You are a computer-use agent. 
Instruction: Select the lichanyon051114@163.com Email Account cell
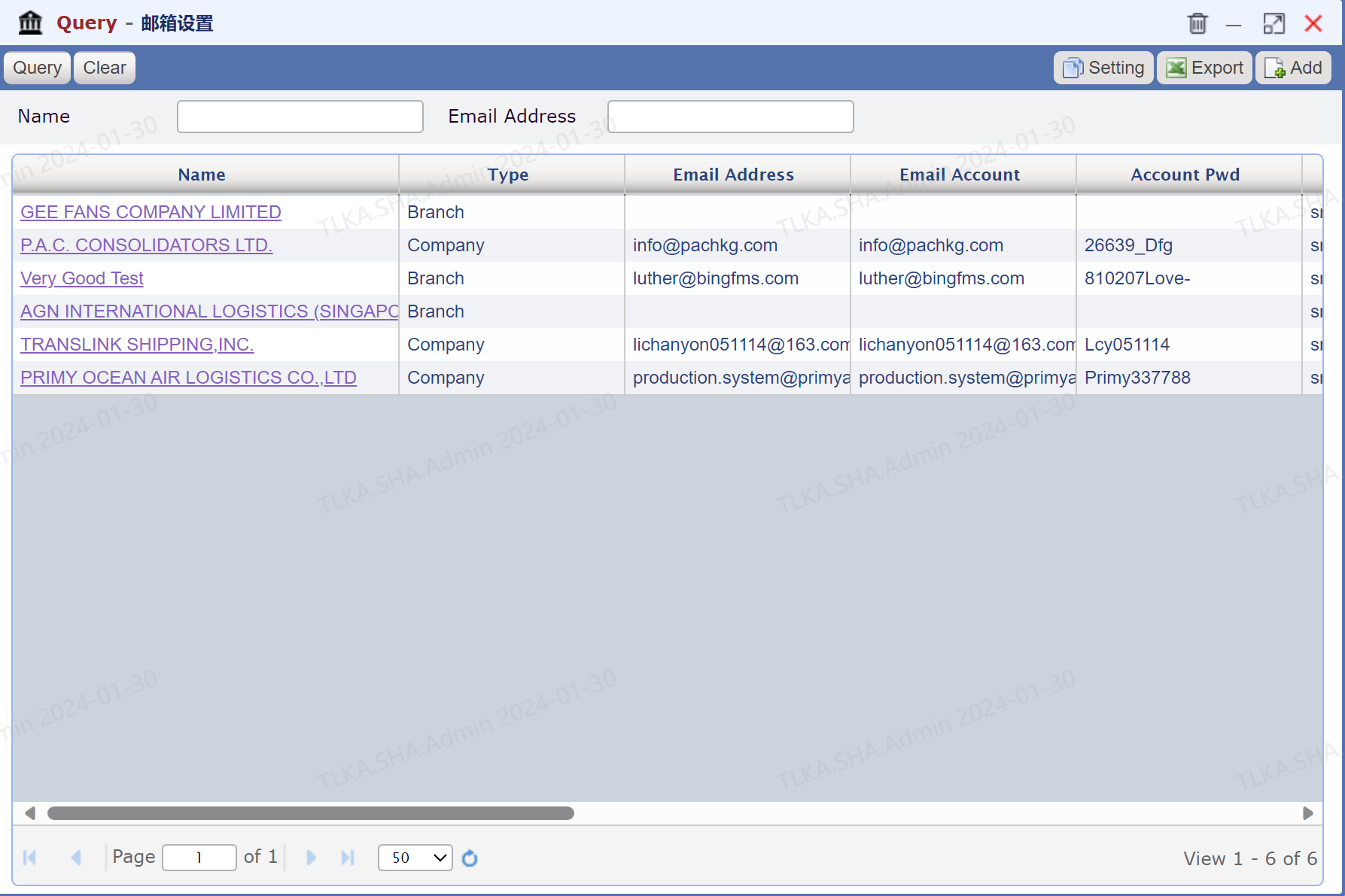point(963,345)
